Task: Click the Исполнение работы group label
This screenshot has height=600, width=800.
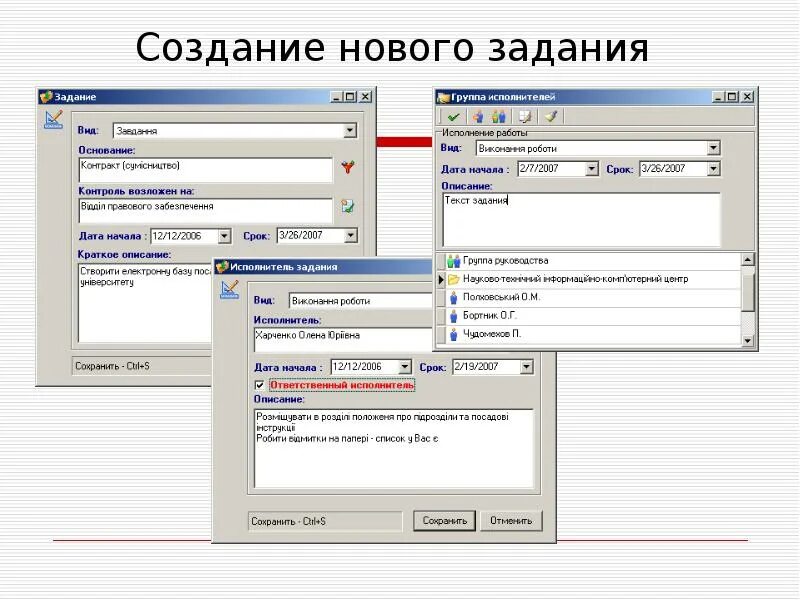Action: click(x=484, y=133)
